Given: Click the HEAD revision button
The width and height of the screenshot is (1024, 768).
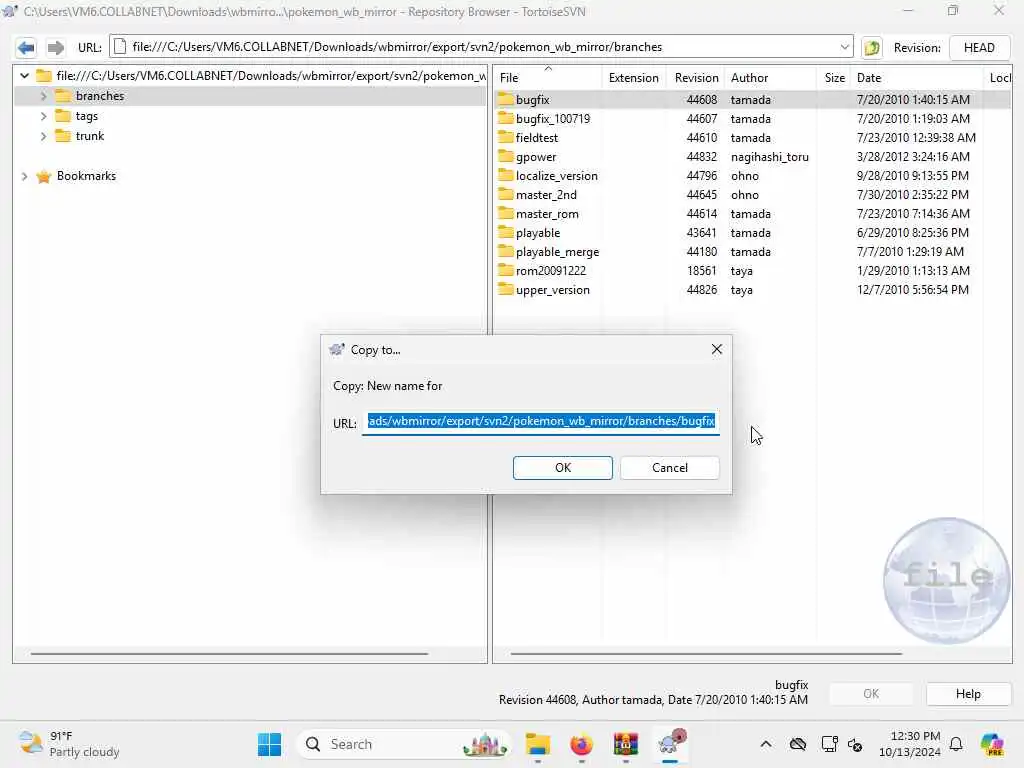Looking at the screenshot, I should (x=979, y=48).
